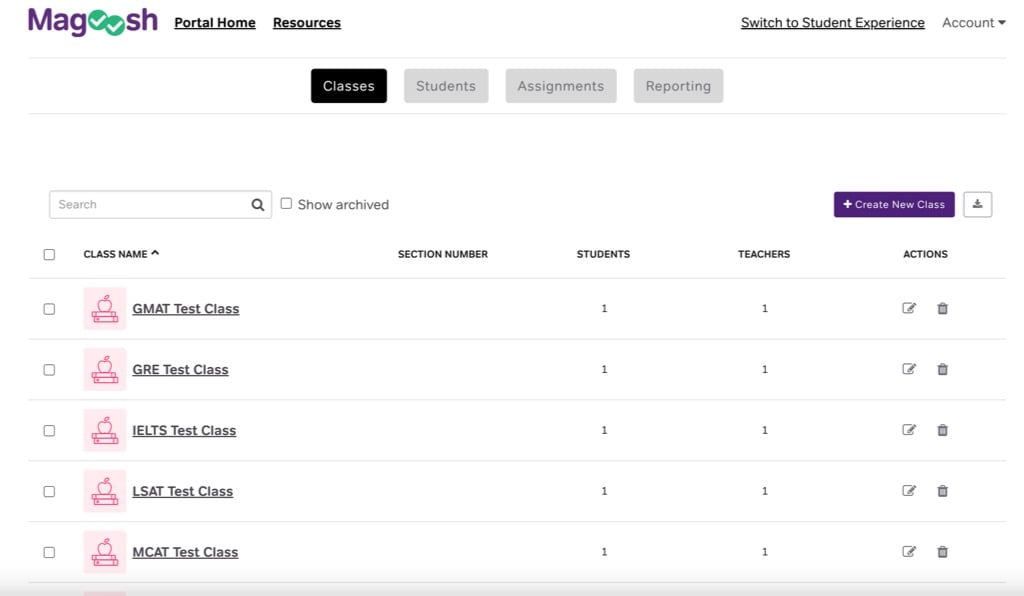Click the edit icon for MCAT Test Class
Image resolution: width=1024 pixels, height=596 pixels.
click(909, 552)
